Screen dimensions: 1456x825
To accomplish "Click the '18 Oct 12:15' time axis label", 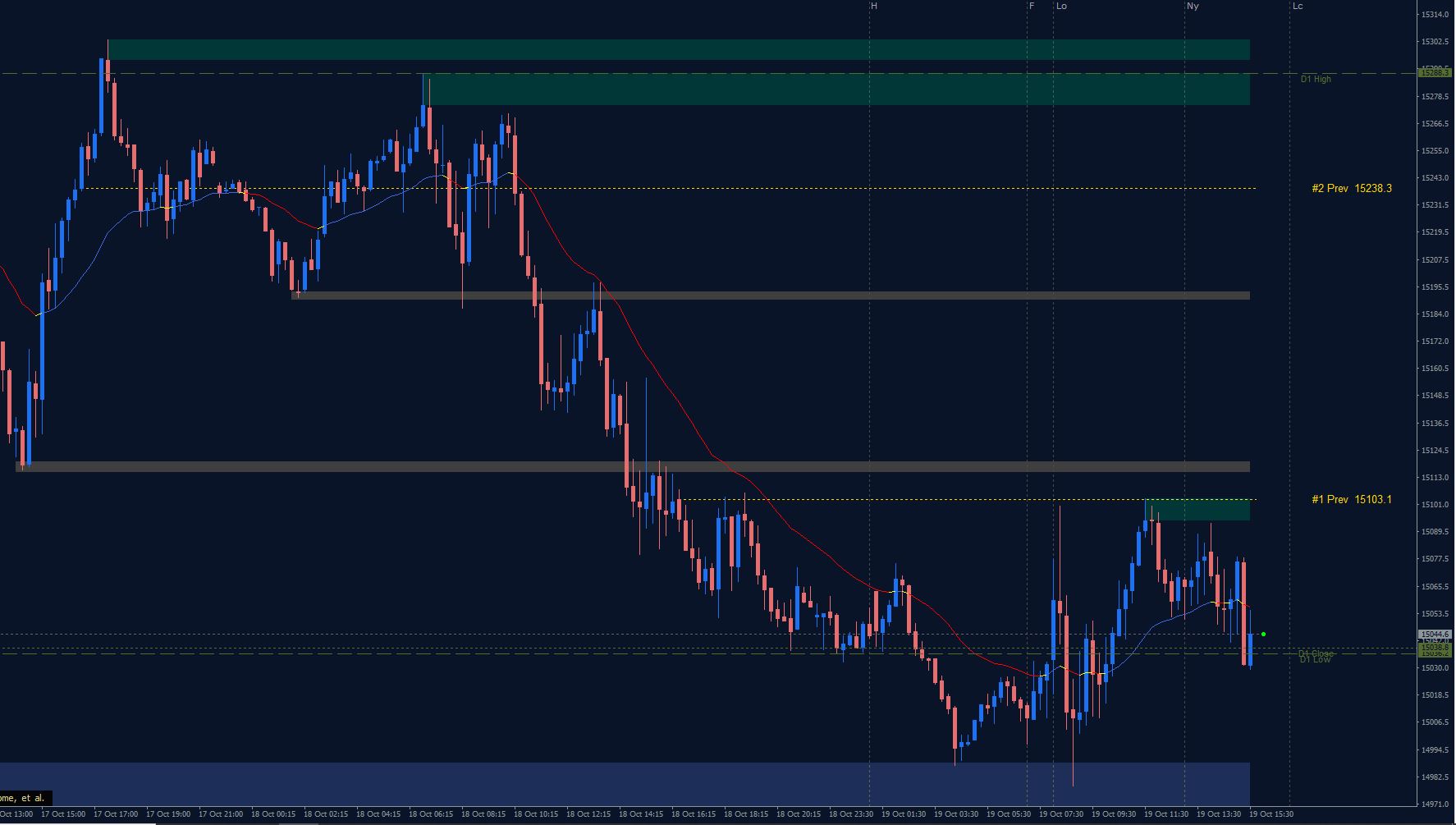I will coord(588,814).
